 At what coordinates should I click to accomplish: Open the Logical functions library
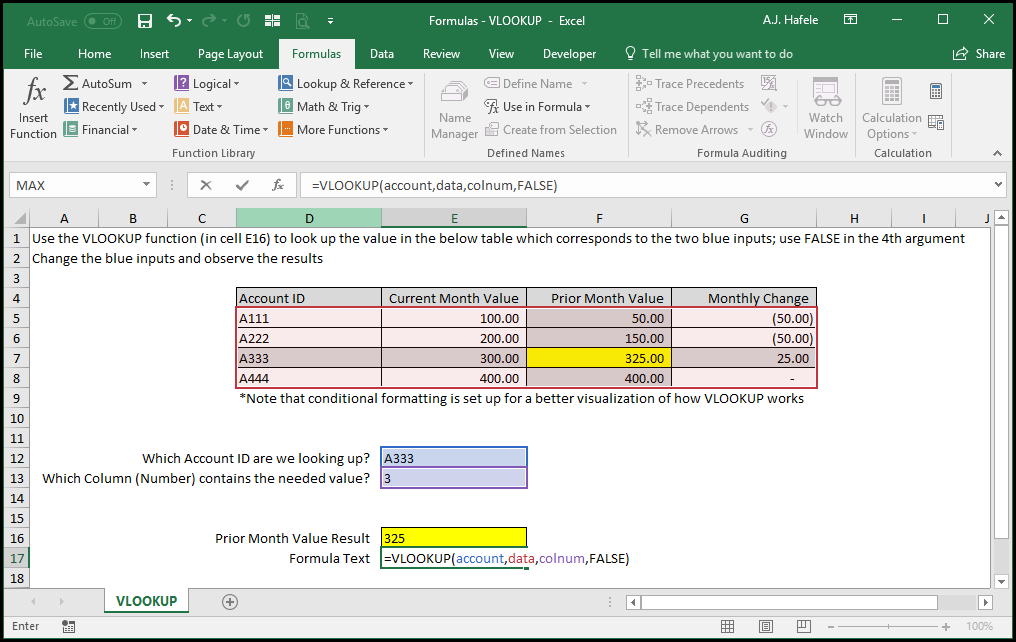tap(207, 84)
